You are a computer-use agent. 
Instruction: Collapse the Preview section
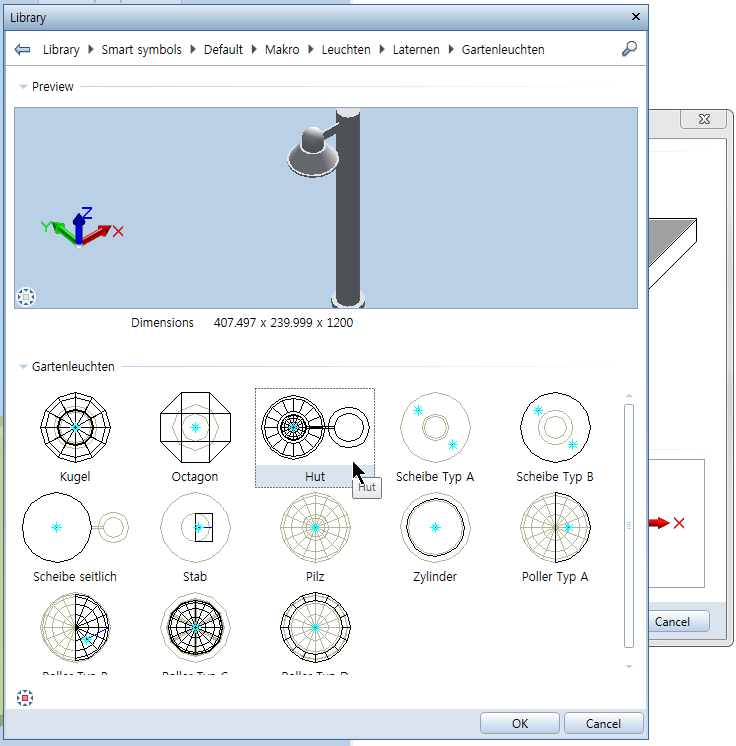tap(23, 87)
